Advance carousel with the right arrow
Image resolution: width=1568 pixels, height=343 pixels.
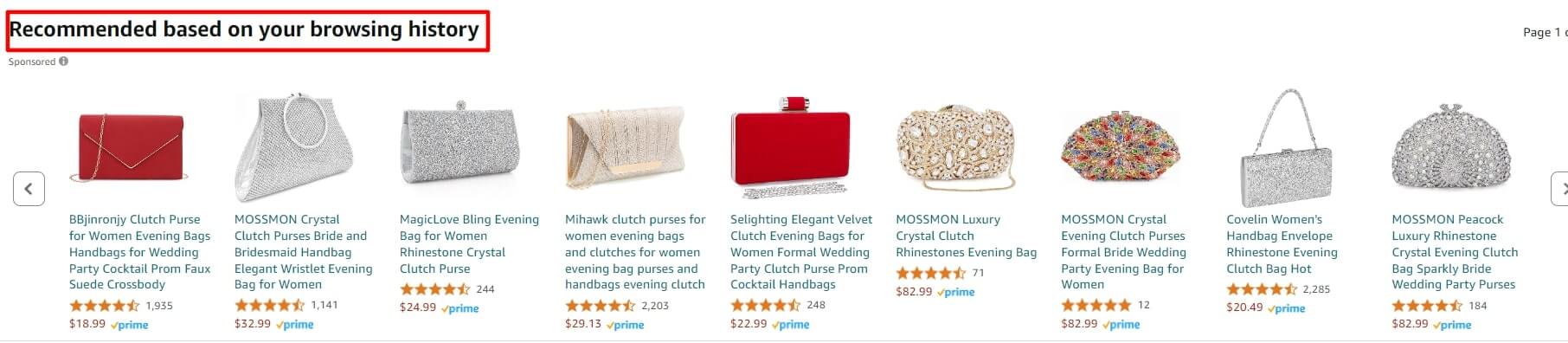[1558, 189]
